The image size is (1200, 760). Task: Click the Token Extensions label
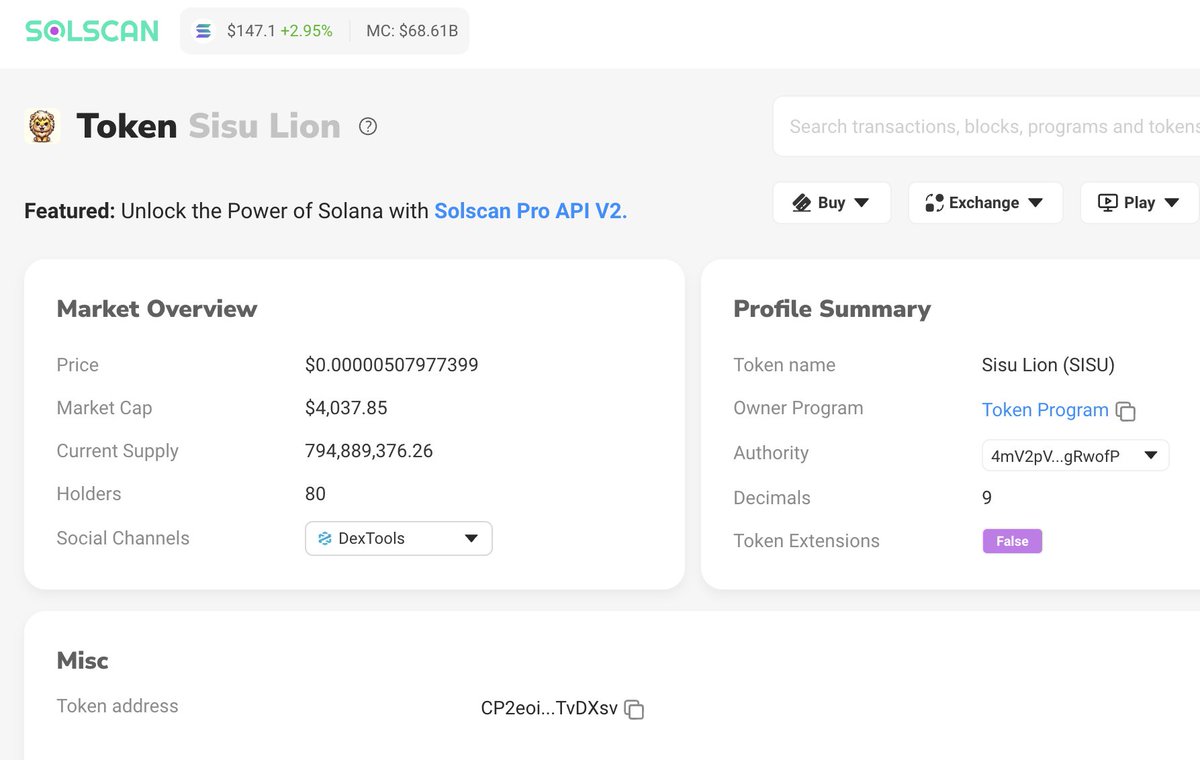coord(807,541)
